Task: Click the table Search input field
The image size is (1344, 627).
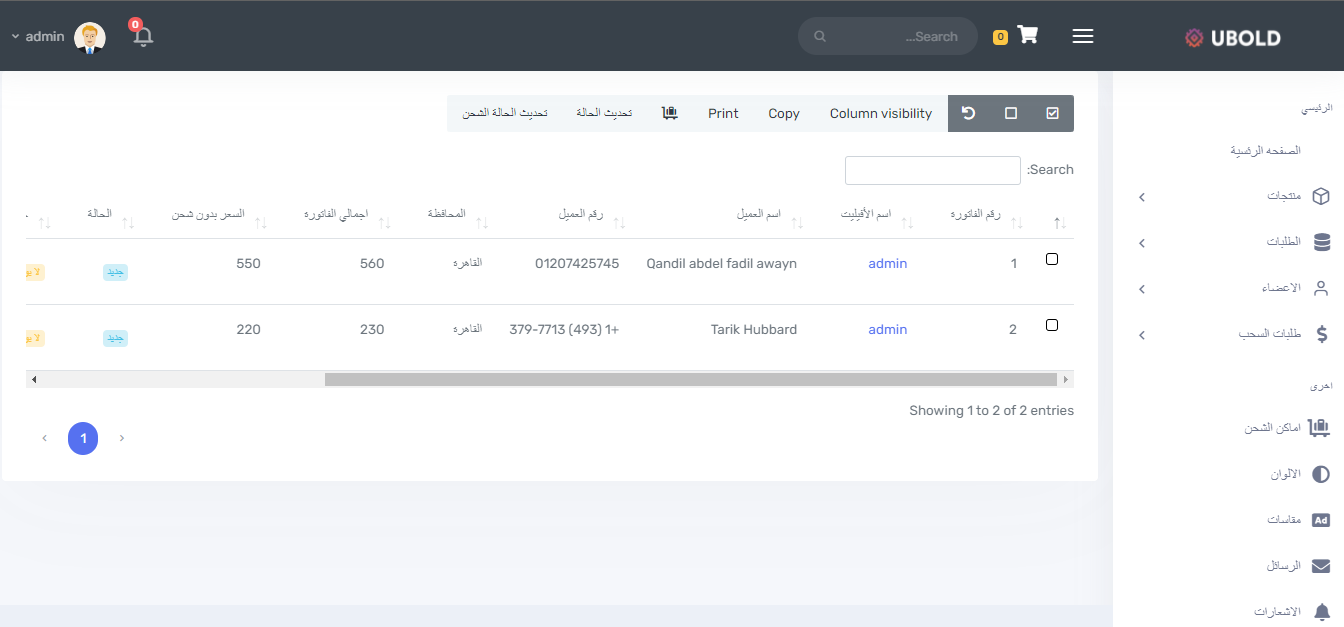Action: click(932, 171)
